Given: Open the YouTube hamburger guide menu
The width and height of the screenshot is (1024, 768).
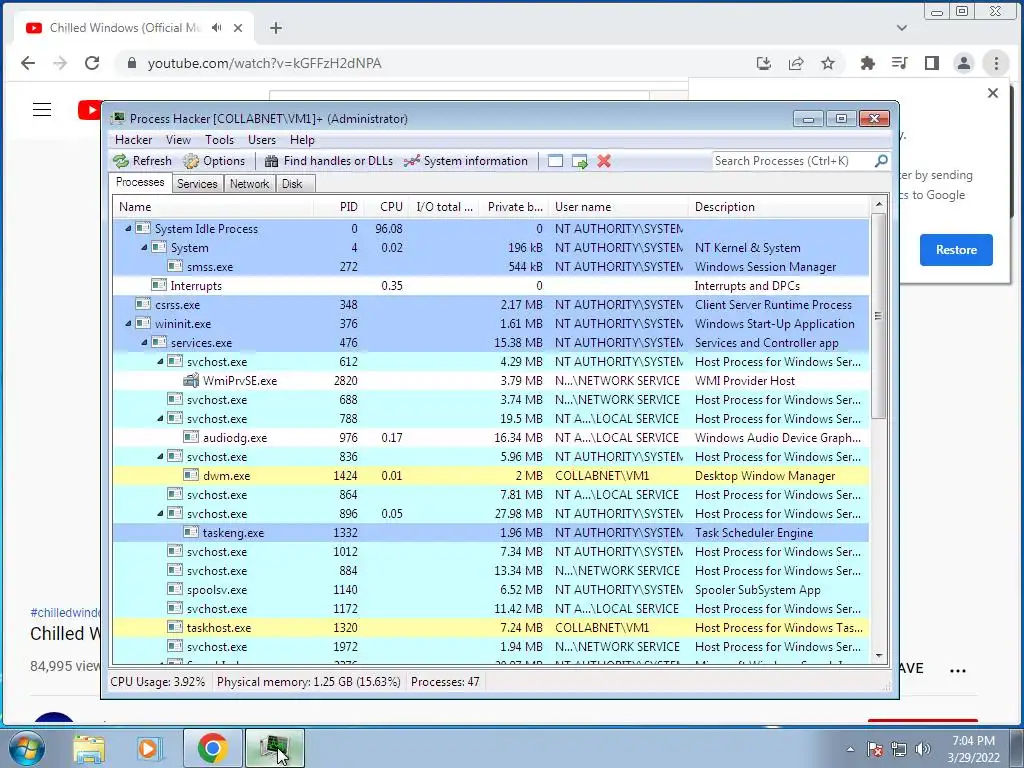Looking at the screenshot, I should (42, 109).
